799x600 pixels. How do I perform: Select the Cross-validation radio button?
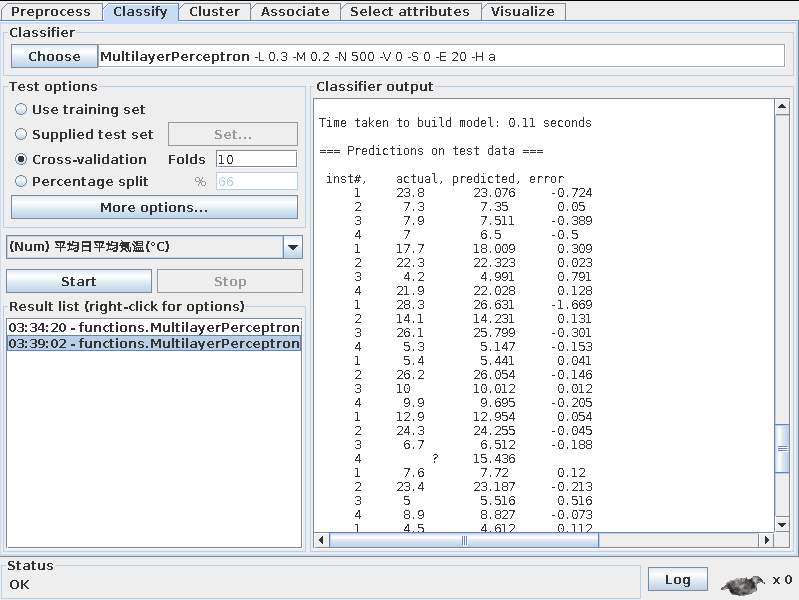point(21,159)
